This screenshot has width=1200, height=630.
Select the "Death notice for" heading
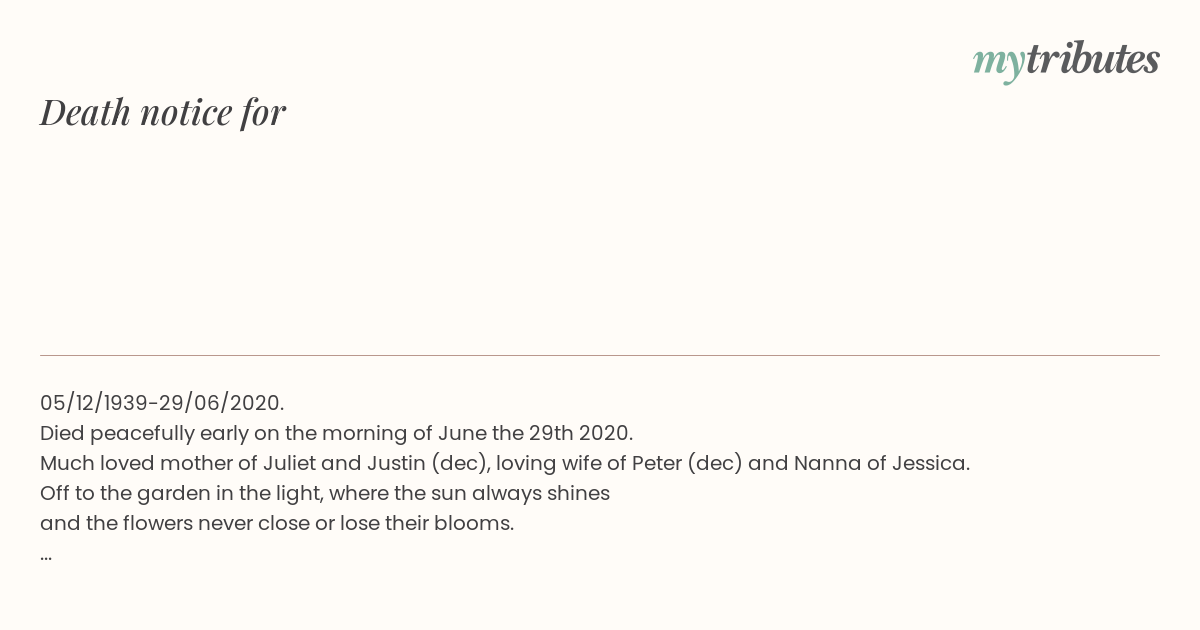click(163, 112)
